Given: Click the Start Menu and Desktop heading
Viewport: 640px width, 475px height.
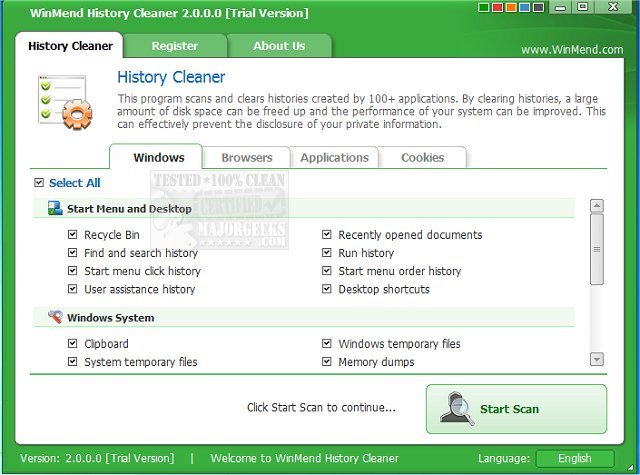Looking at the screenshot, I should (129, 209).
